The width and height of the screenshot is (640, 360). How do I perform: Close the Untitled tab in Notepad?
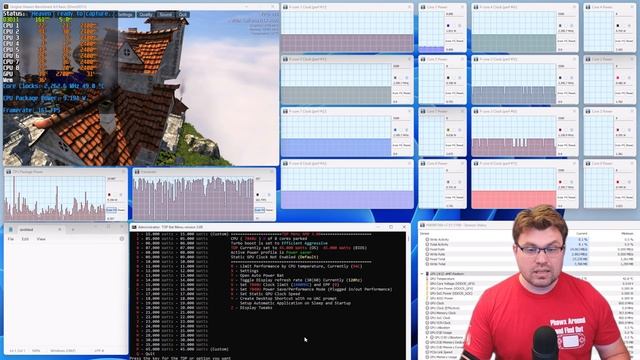point(60,229)
